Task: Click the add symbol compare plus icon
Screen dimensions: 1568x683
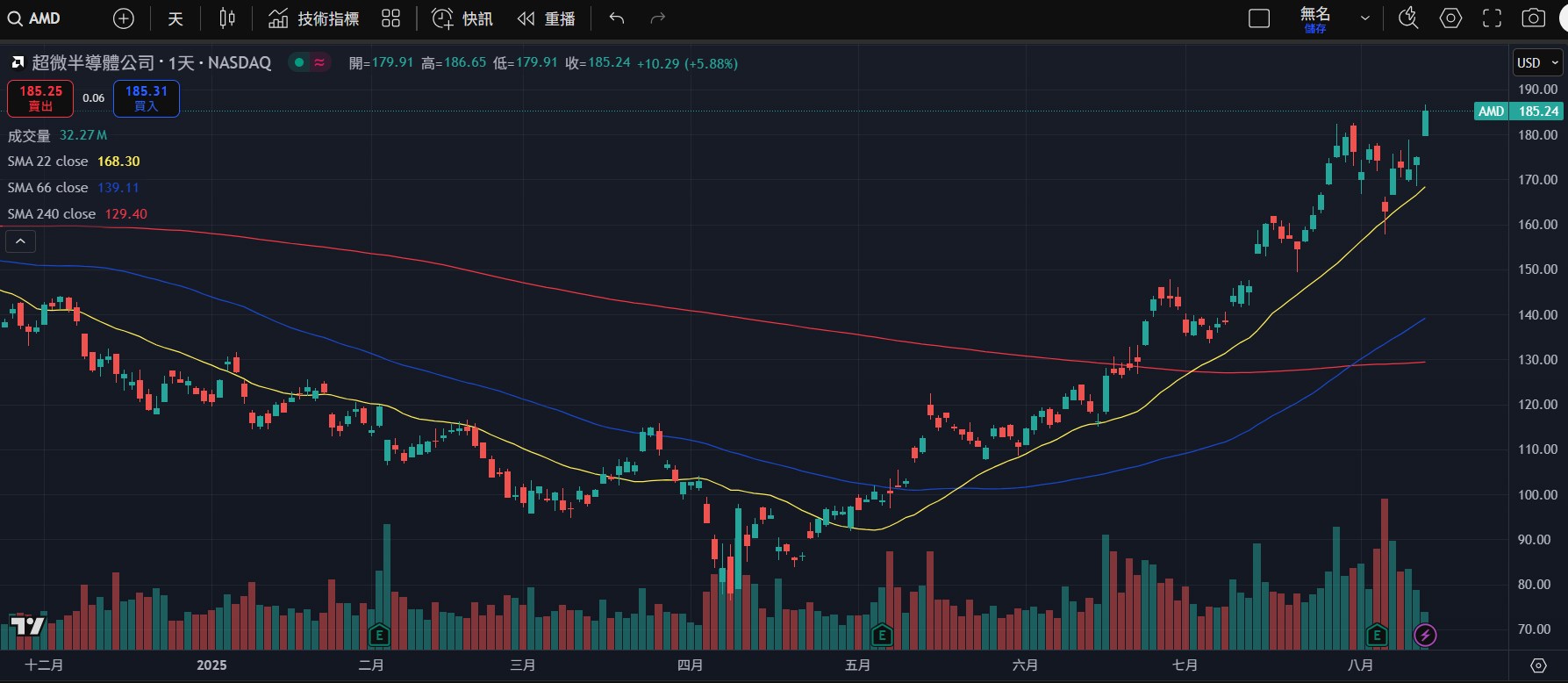Action: point(124,18)
